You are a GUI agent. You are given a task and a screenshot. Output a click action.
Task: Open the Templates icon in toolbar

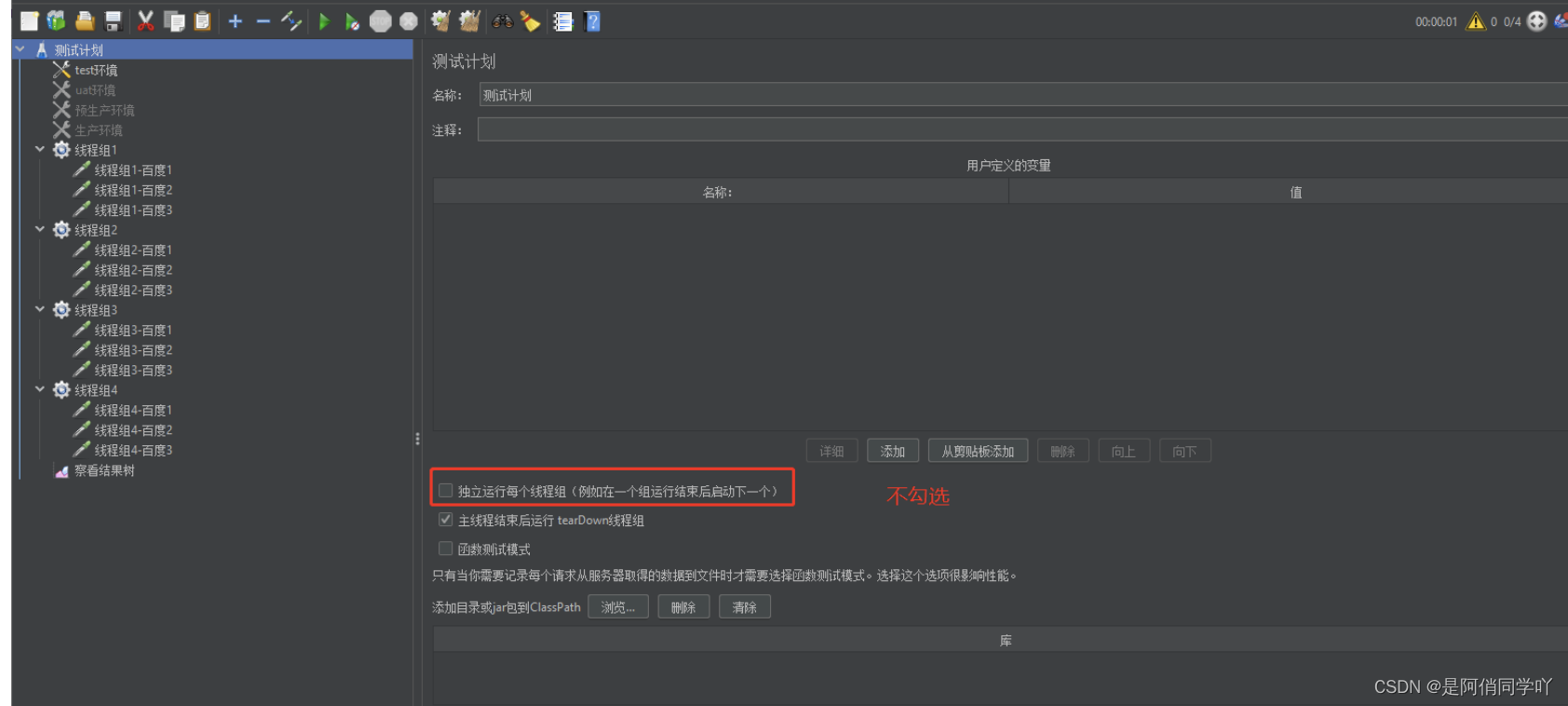(56, 21)
